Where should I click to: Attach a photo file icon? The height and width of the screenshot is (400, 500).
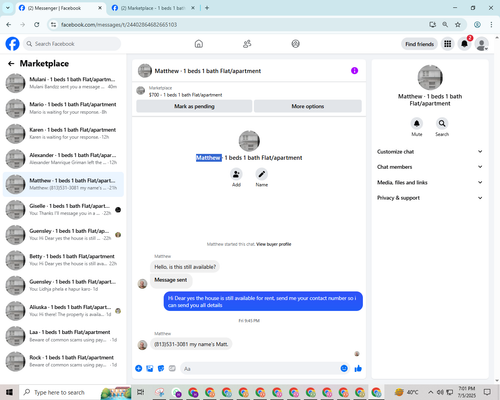coord(150,368)
